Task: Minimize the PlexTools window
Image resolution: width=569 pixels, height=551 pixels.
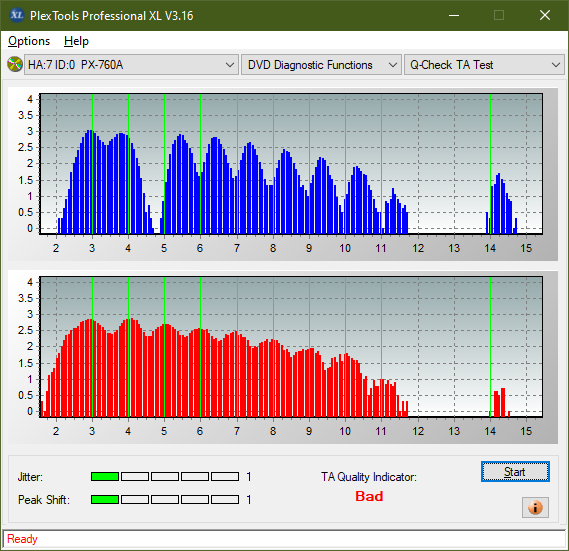Action: coord(454,15)
